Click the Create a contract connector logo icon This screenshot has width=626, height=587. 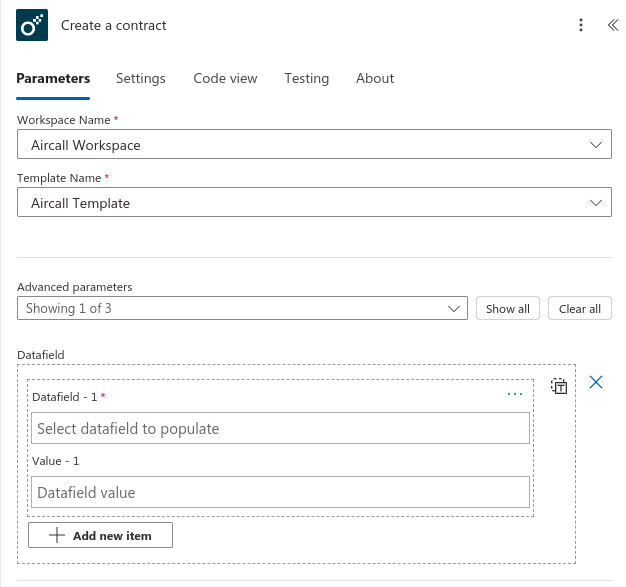(32, 25)
